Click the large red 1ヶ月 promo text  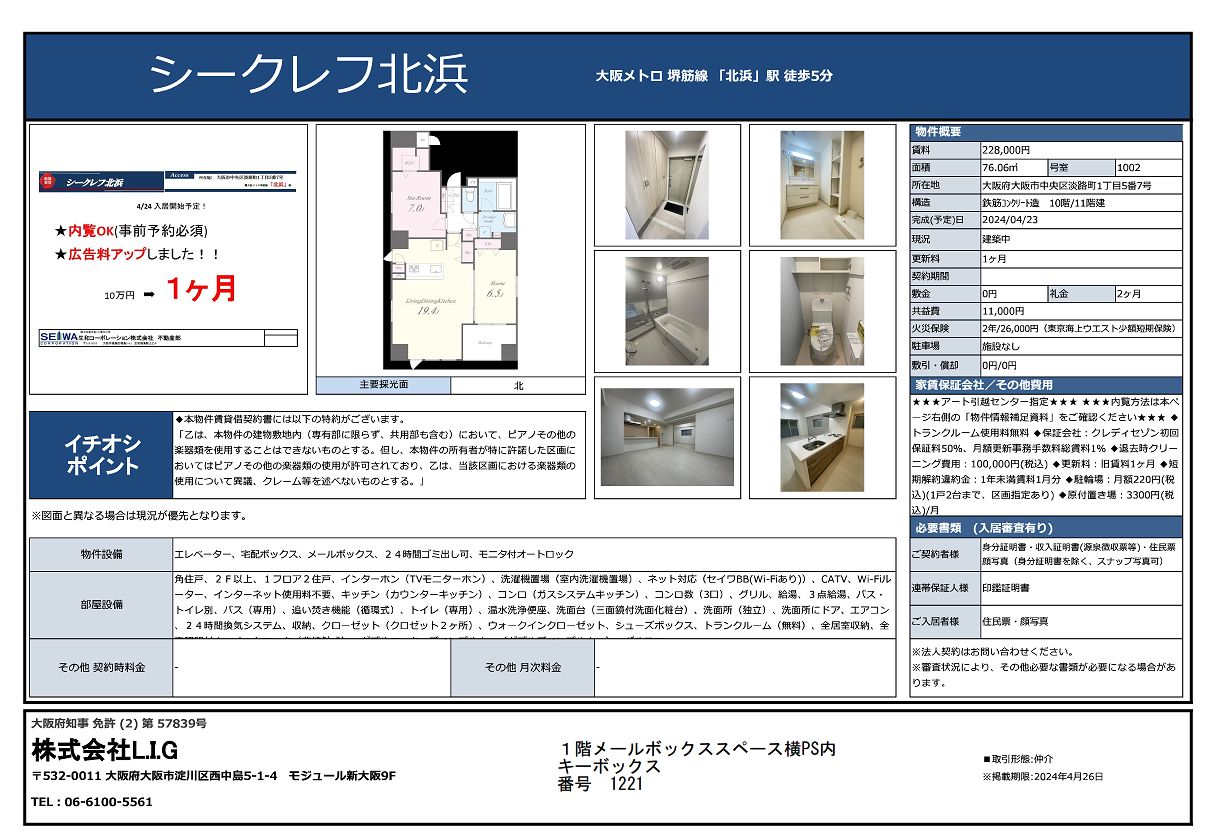[201, 289]
